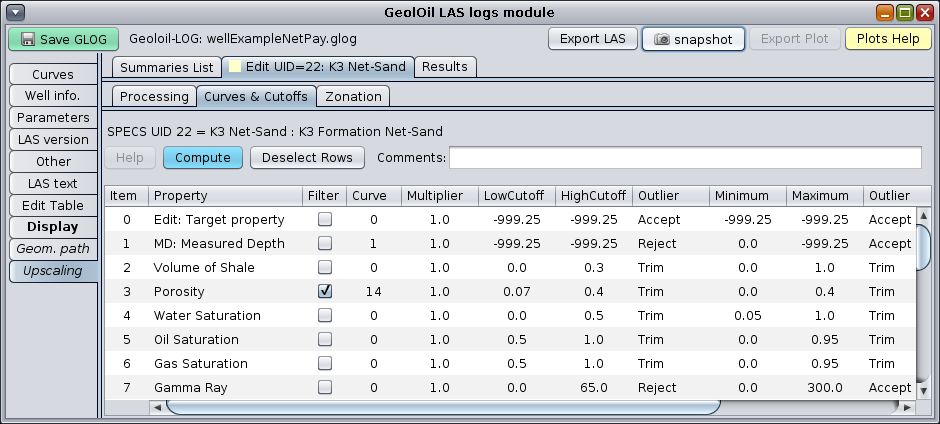The height and width of the screenshot is (424, 940).
Task: Click the Save GLOG floppy disk icon
Action: pos(29,39)
